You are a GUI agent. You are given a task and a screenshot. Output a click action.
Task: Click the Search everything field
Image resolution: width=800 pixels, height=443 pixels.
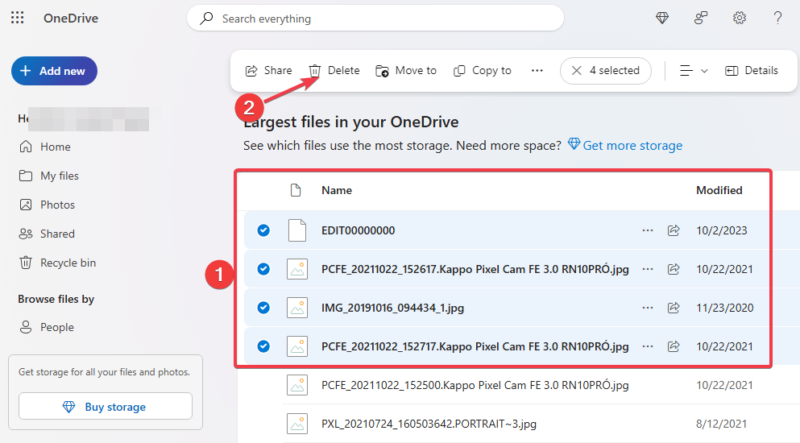pos(376,18)
